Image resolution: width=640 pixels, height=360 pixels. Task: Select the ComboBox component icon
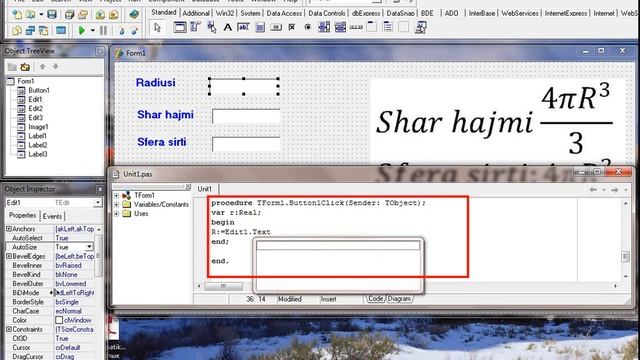[340, 28]
